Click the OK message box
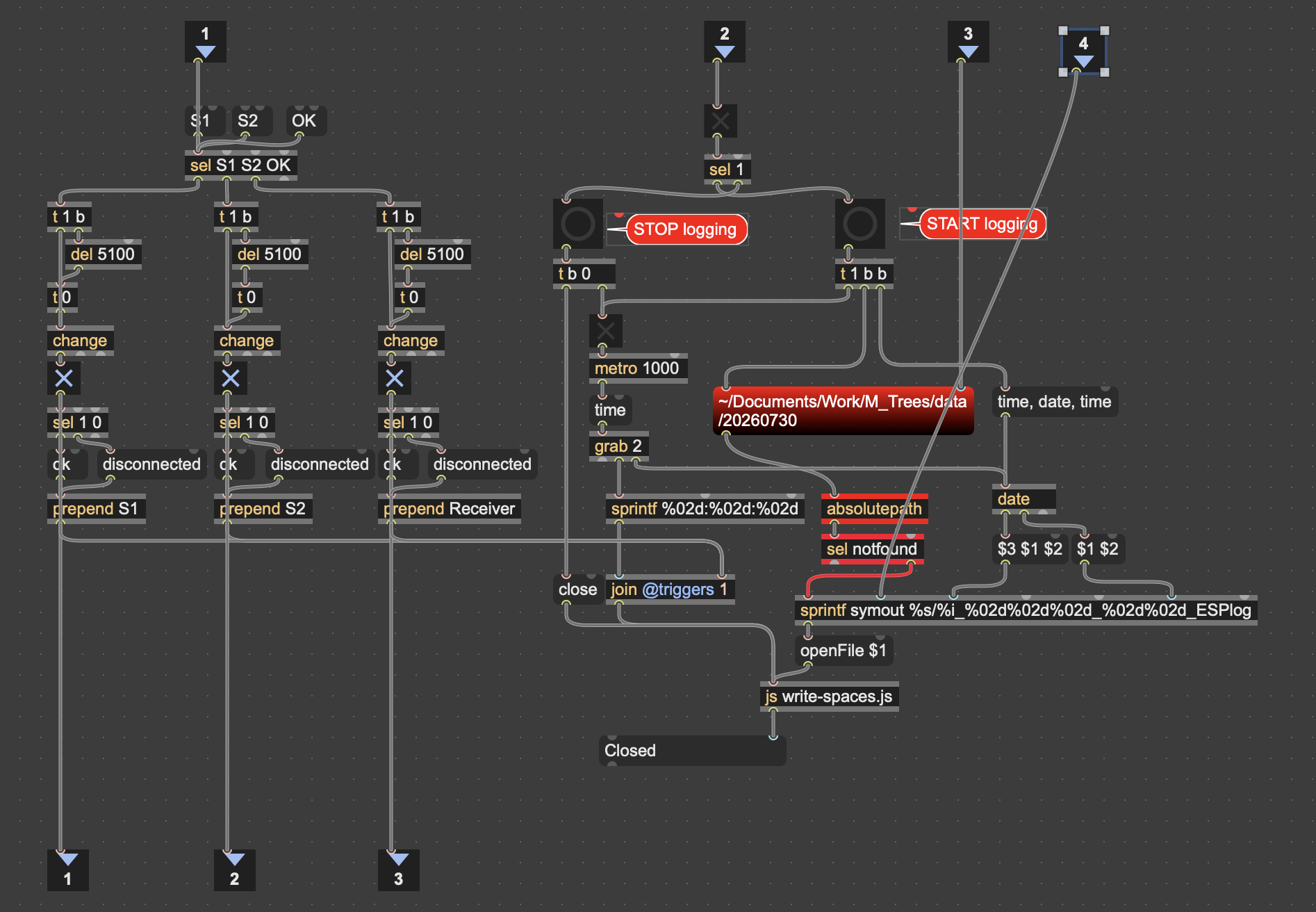 pos(306,121)
